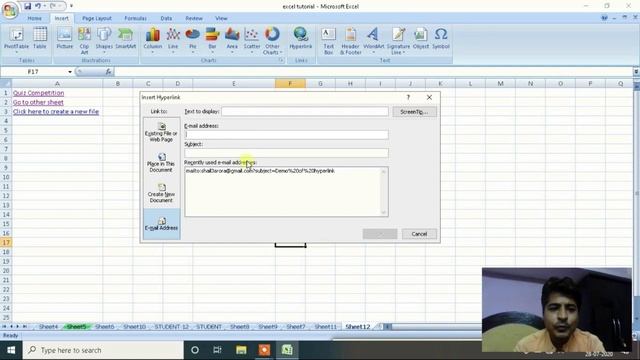
Task: Switch to the Review tab
Action: [194, 18]
